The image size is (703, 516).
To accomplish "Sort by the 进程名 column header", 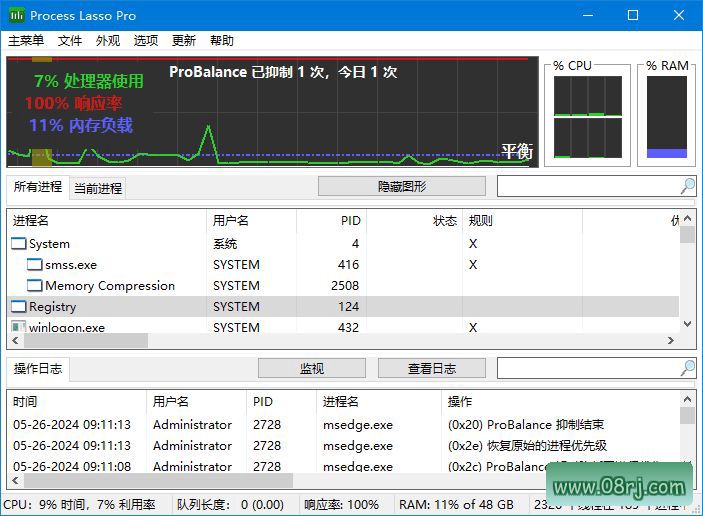I will tap(107, 221).
